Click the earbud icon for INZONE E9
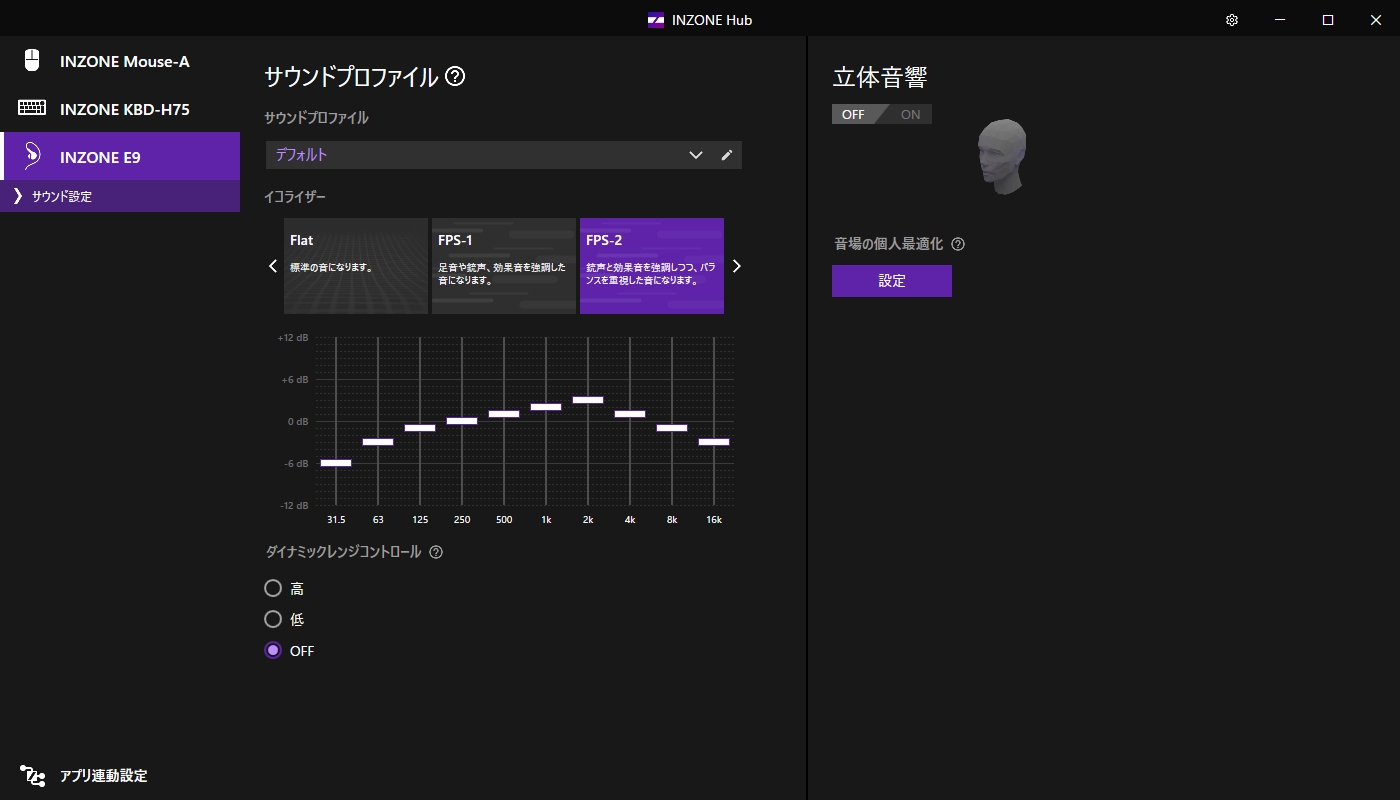Screen dimensions: 1400x800 pyautogui.click(x=32, y=156)
